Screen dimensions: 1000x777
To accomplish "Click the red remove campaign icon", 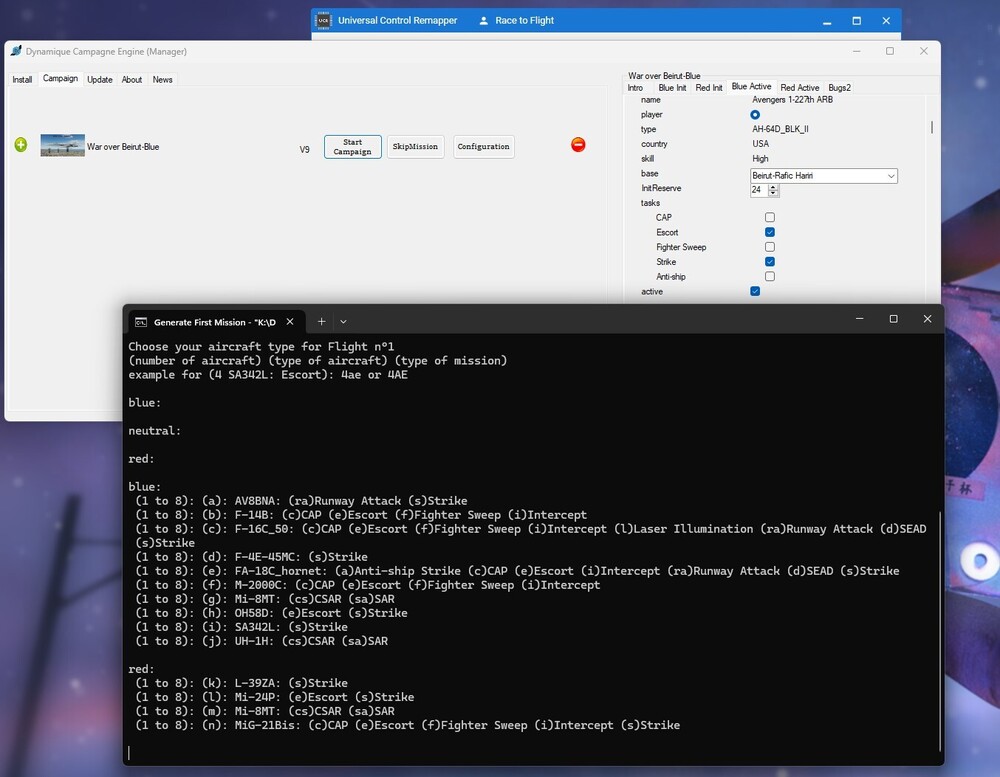I will pyautogui.click(x=578, y=145).
